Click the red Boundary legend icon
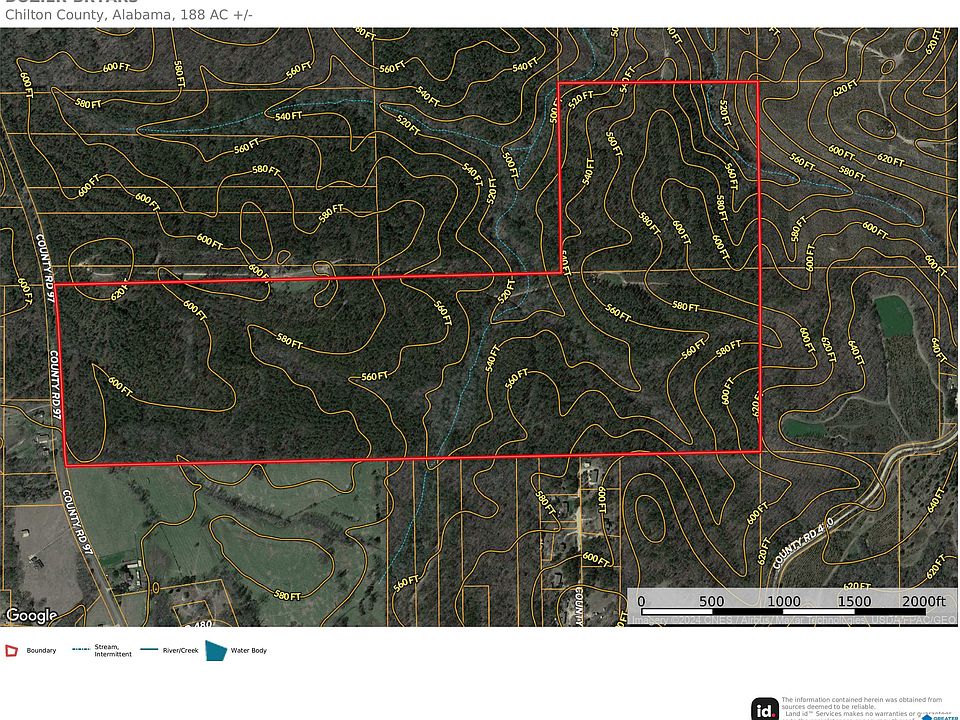This screenshot has width=960, height=720. click(x=12, y=651)
